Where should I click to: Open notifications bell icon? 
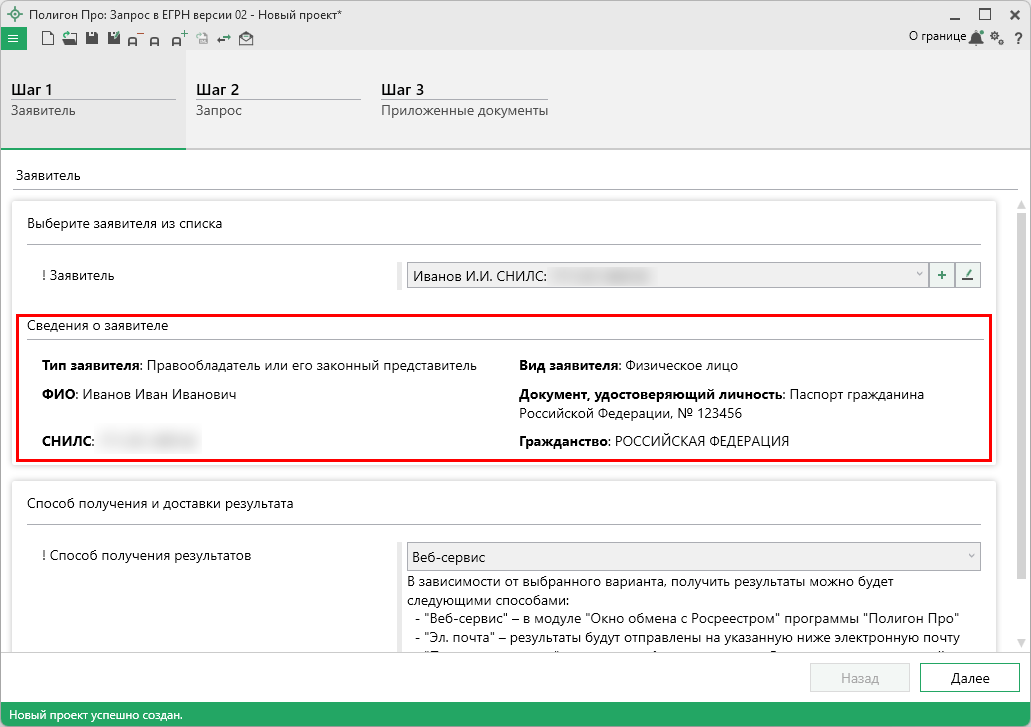[976, 37]
